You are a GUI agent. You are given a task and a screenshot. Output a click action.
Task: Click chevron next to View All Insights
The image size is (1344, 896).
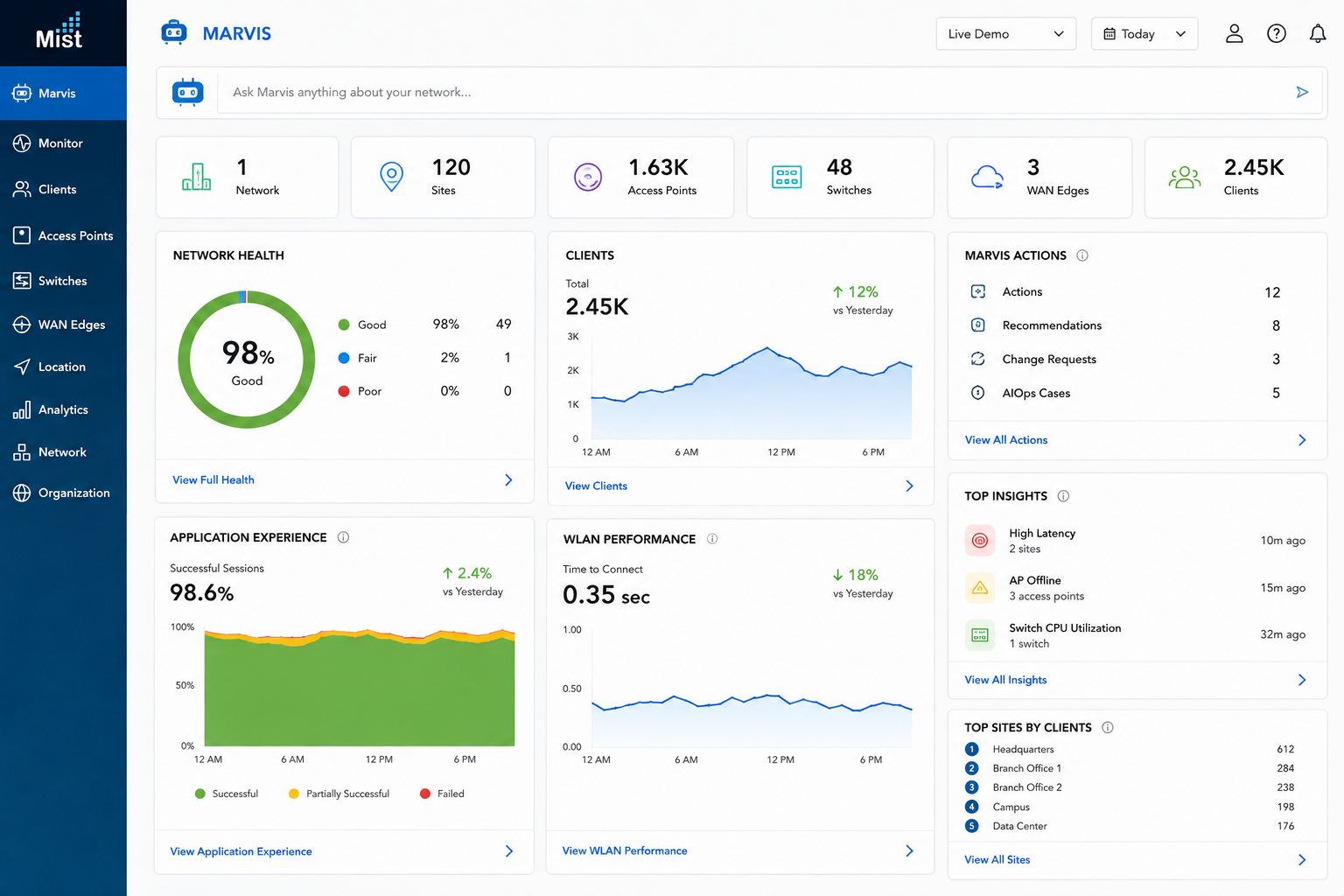1302,680
